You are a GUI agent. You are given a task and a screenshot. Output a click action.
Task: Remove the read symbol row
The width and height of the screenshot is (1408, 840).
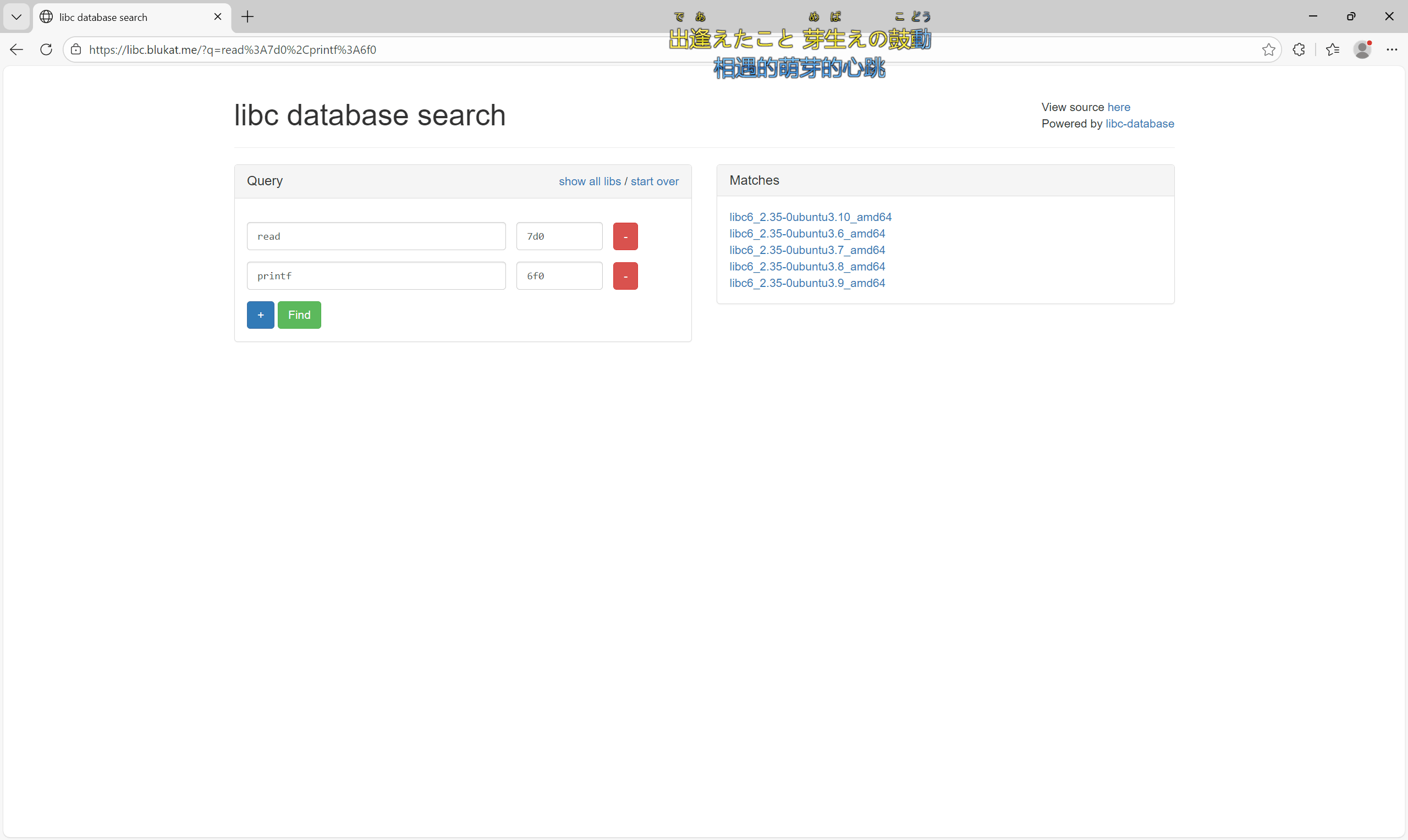[625, 236]
